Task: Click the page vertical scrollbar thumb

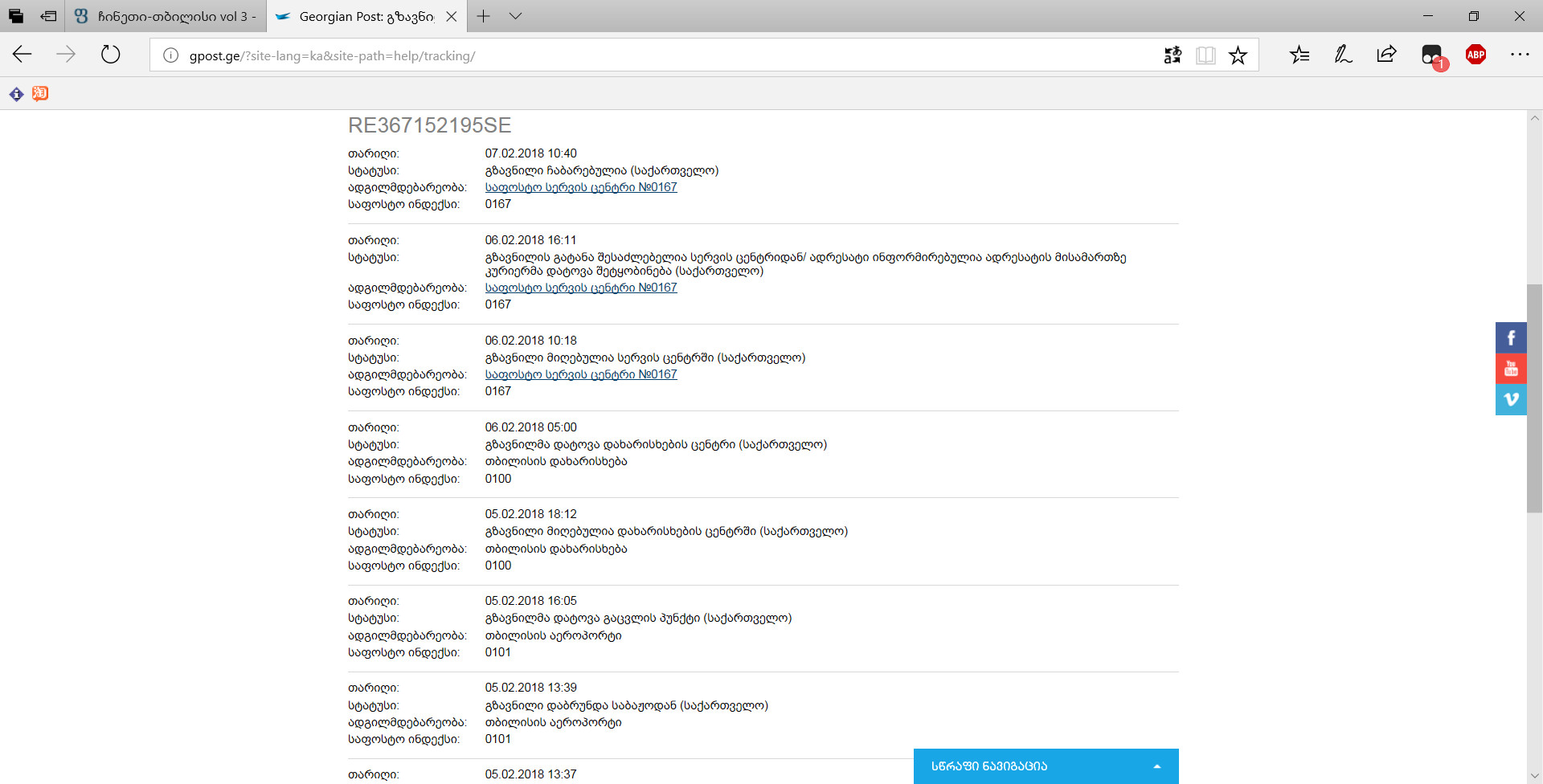Action: (1534, 398)
